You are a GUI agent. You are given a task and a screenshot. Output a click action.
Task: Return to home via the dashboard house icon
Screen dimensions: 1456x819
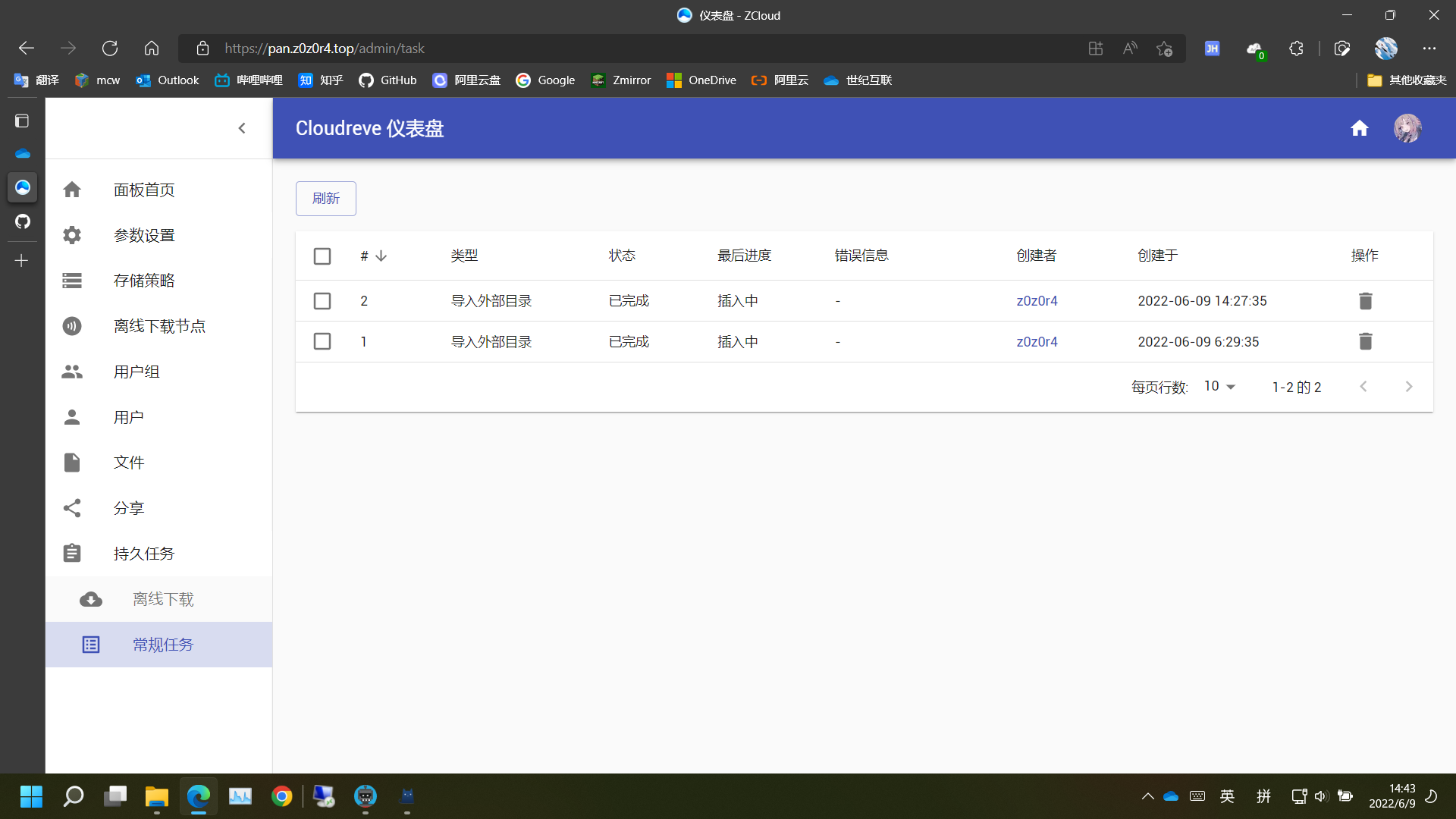(x=1359, y=127)
